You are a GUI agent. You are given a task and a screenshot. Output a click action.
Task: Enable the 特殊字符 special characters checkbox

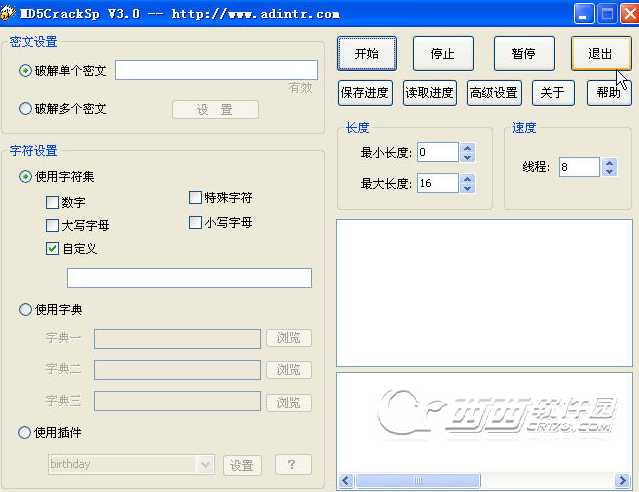195,198
